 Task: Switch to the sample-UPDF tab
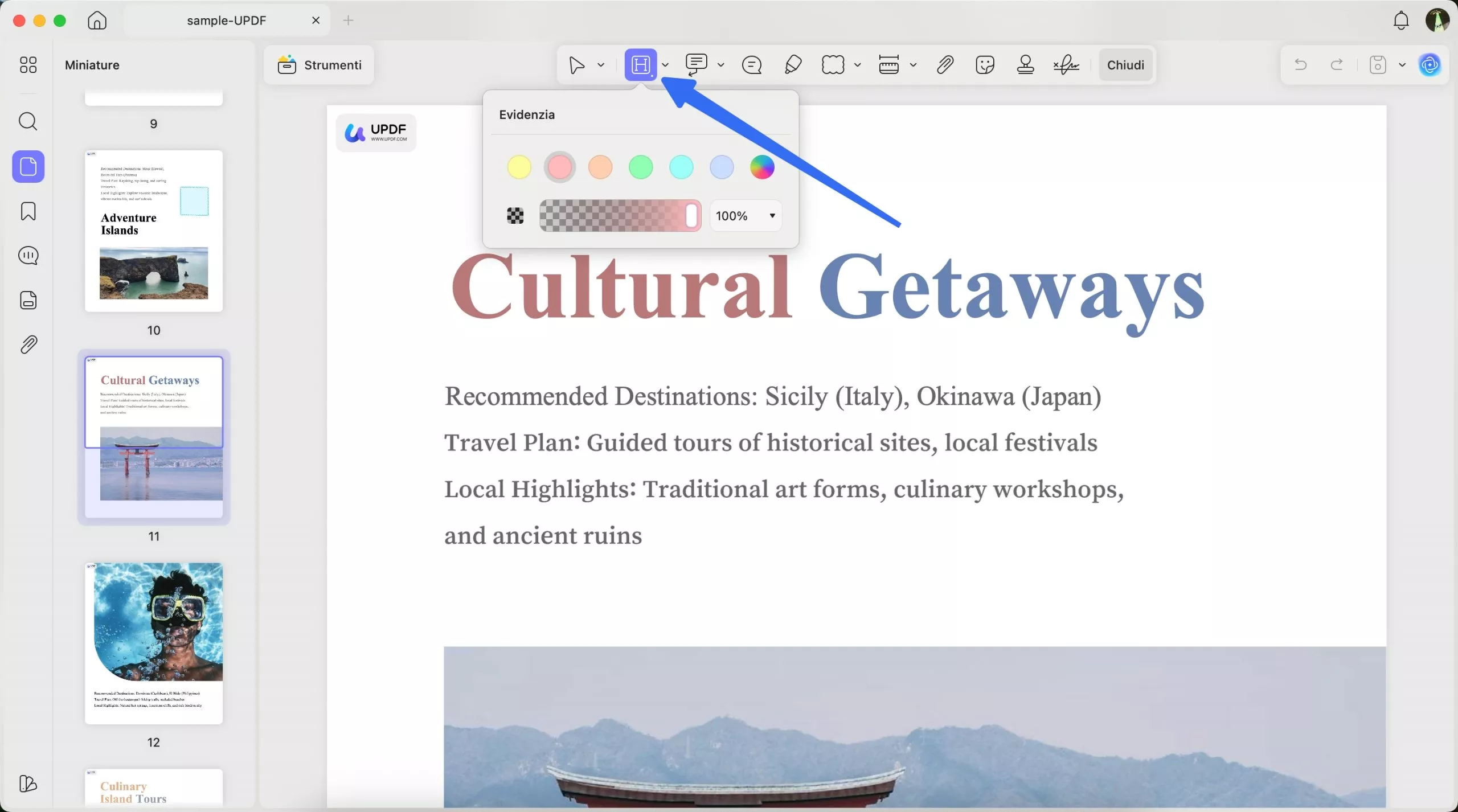coord(226,20)
